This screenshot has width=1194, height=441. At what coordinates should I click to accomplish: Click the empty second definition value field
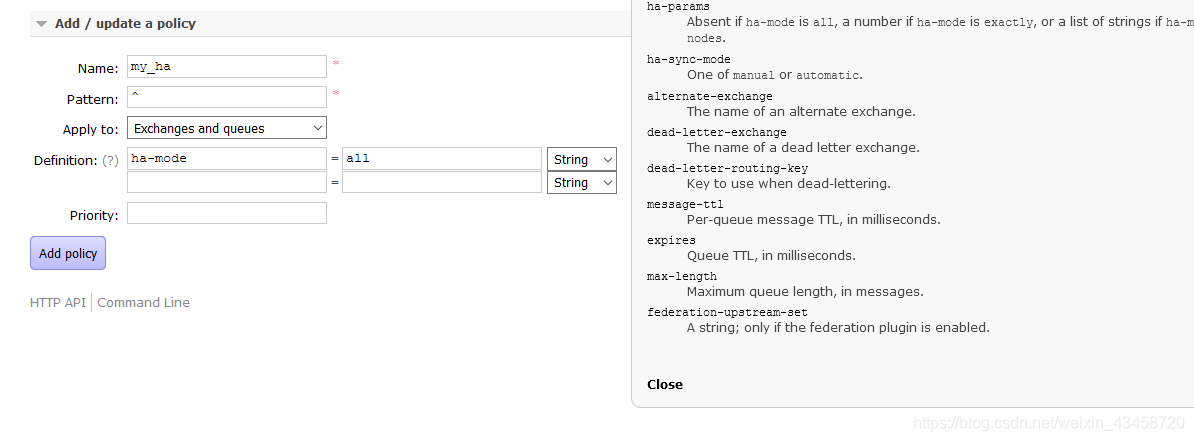[x=441, y=183]
